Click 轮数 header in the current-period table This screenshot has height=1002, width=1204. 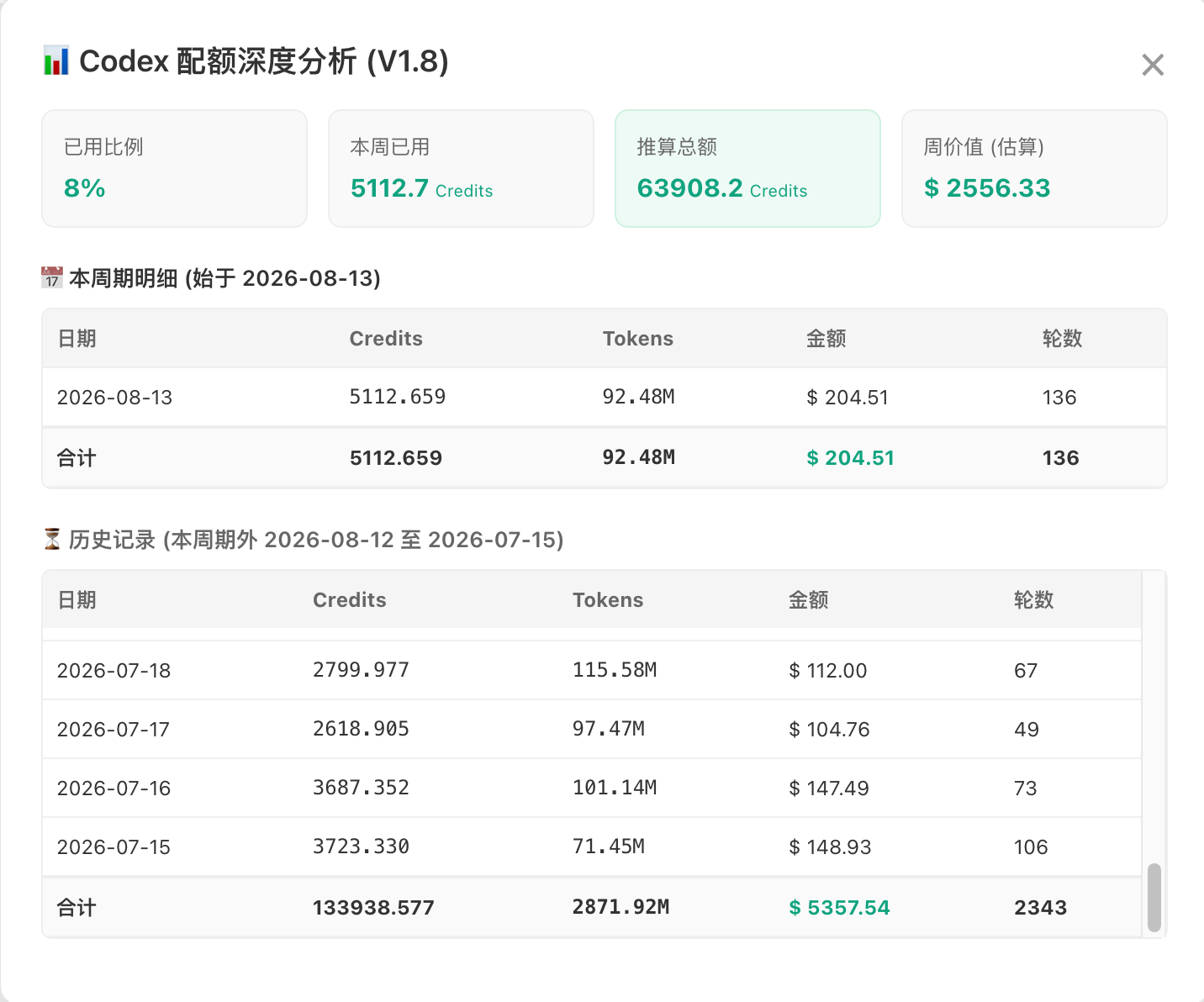tap(1063, 339)
